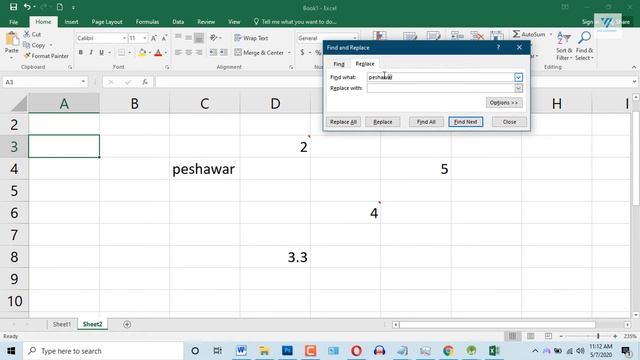Apply the red Font Color
The height and width of the screenshot is (360, 640).
tap(158, 52)
